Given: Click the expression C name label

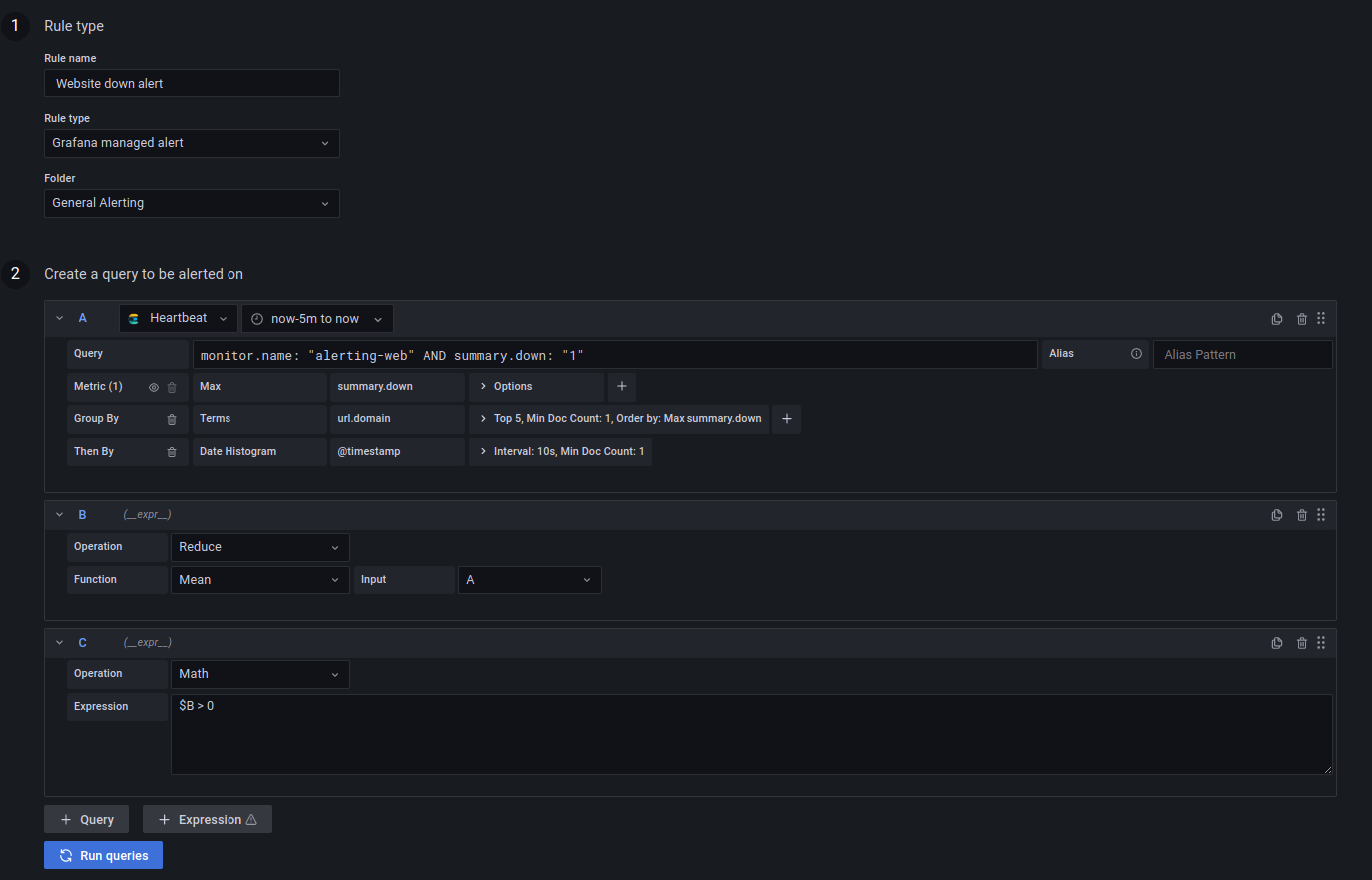Looking at the screenshot, I should (83, 643).
